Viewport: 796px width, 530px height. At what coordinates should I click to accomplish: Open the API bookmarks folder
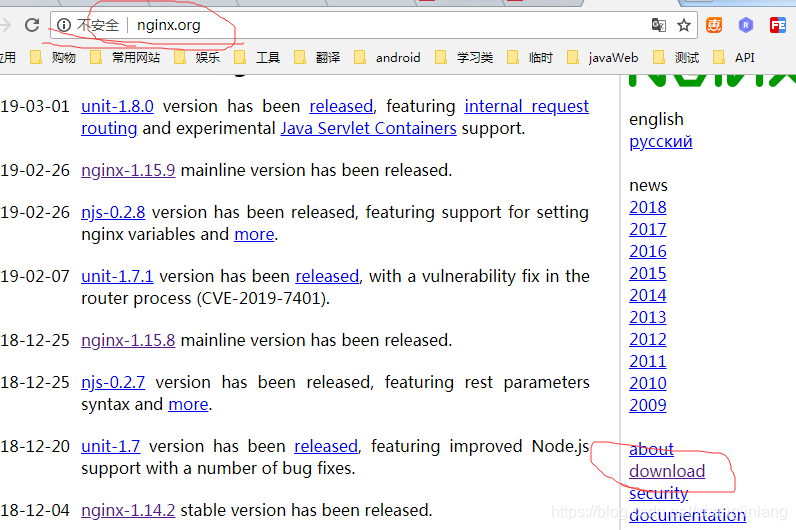734,57
